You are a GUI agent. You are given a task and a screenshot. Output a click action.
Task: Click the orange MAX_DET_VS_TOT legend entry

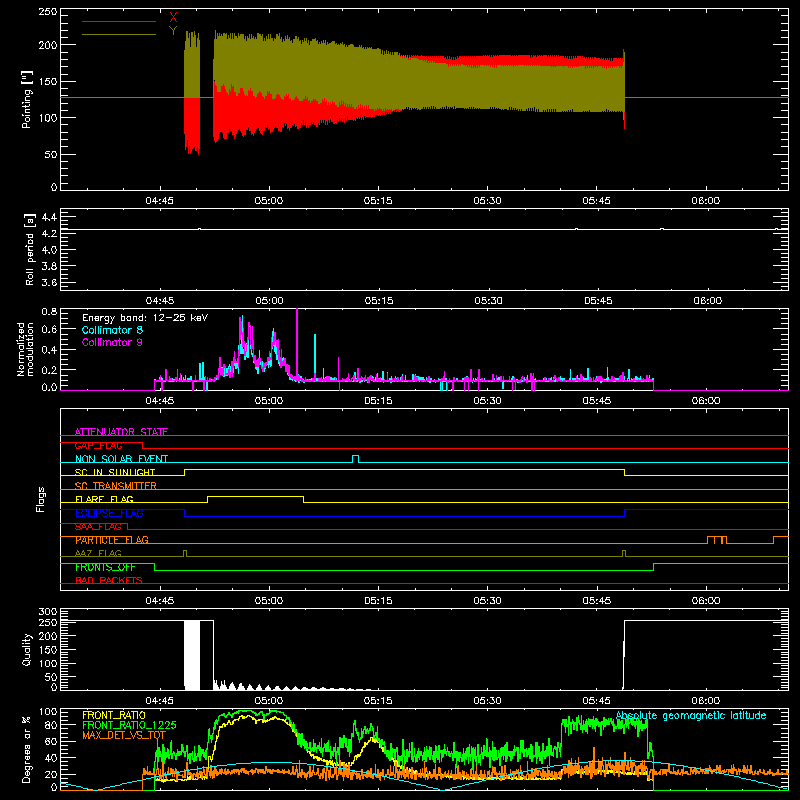(124, 735)
